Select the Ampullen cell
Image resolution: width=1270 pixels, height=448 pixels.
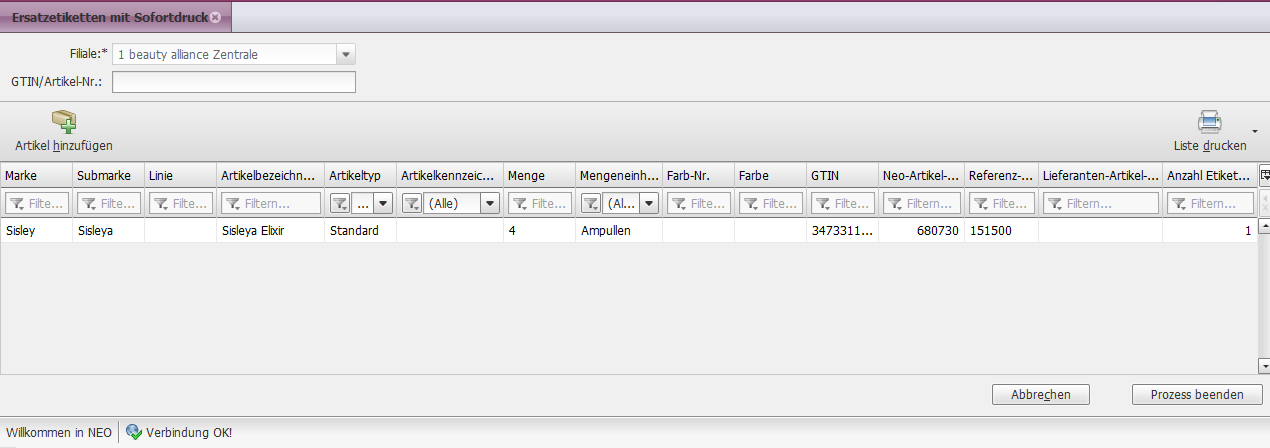(618, 231)
